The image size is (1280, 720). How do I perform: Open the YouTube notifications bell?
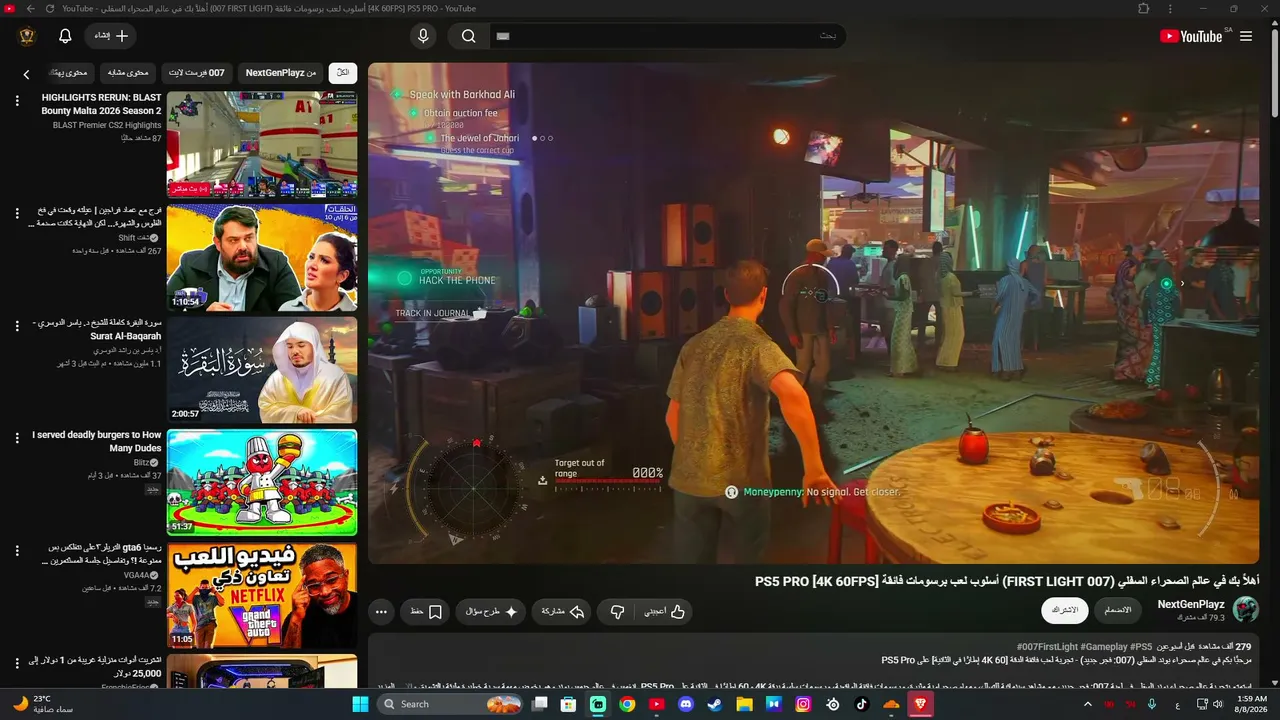tap(65, 36)
